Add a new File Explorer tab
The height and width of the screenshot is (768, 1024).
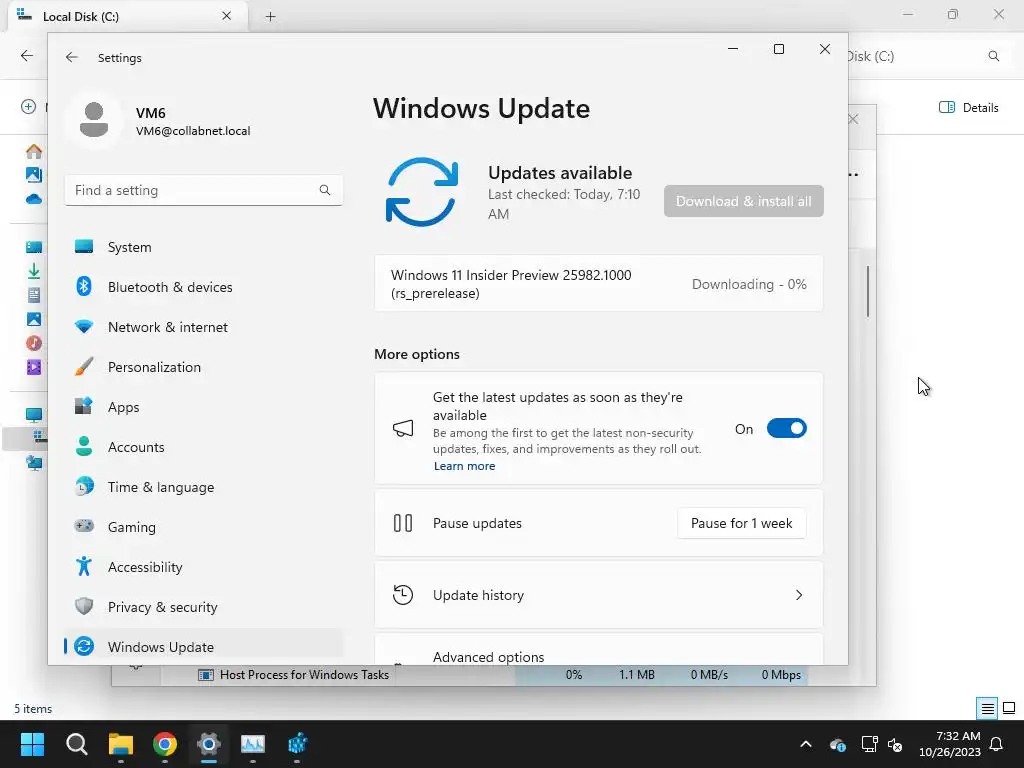[x=270, y=16]
